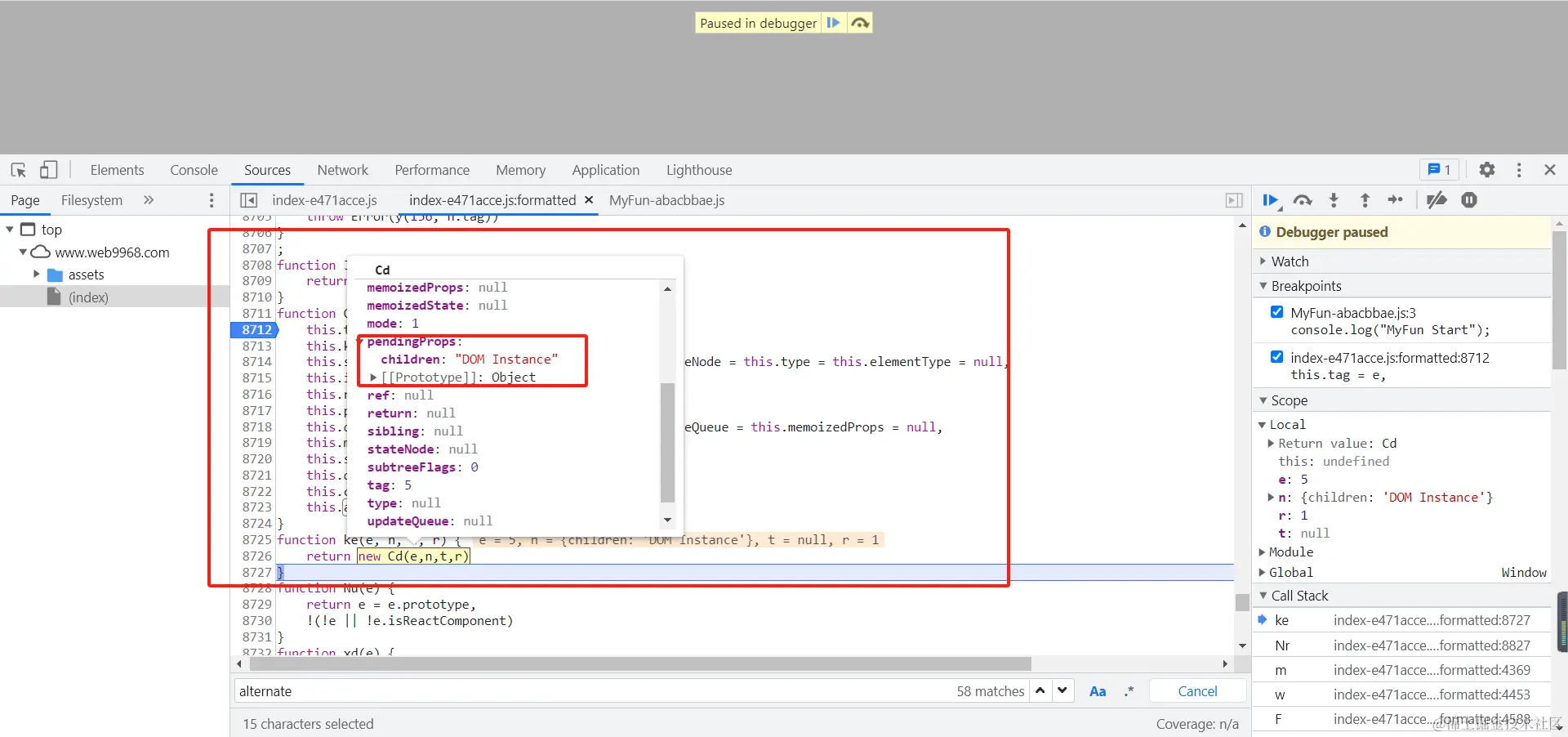The width and height of the screenshot is (1568, 737).
Task: Collapse the www.web9968.com domain node
Action: (x=23, y=252)
